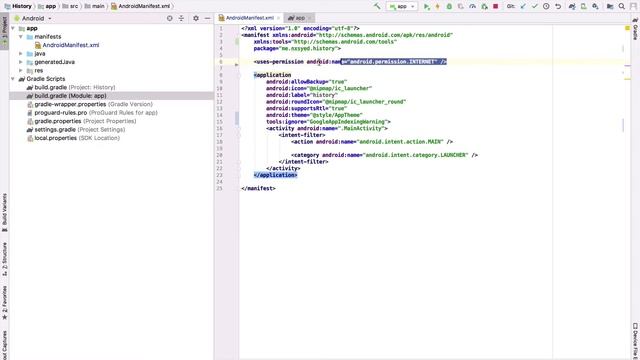Viewport: 640px width, 360px height.
Task: Expand the res folder arrow
Action: 21,71
